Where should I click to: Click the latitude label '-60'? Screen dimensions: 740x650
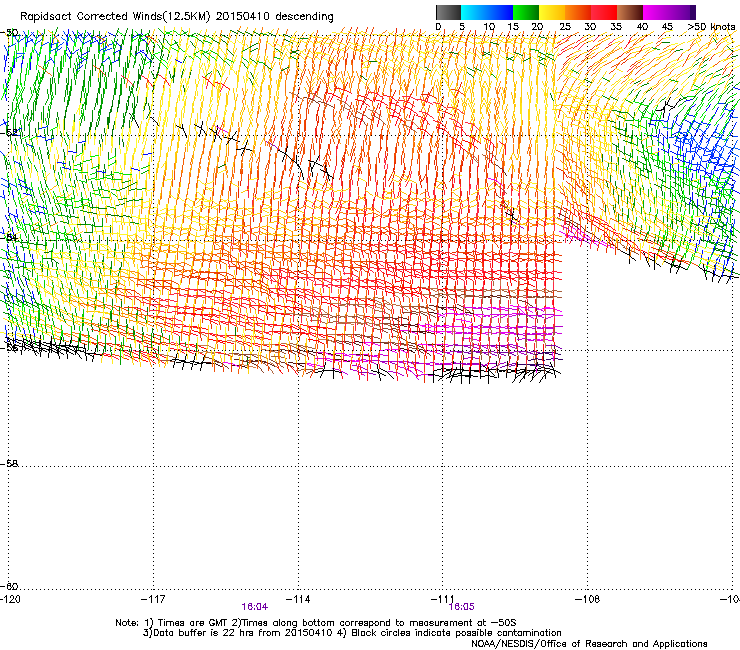pos(9,587)
